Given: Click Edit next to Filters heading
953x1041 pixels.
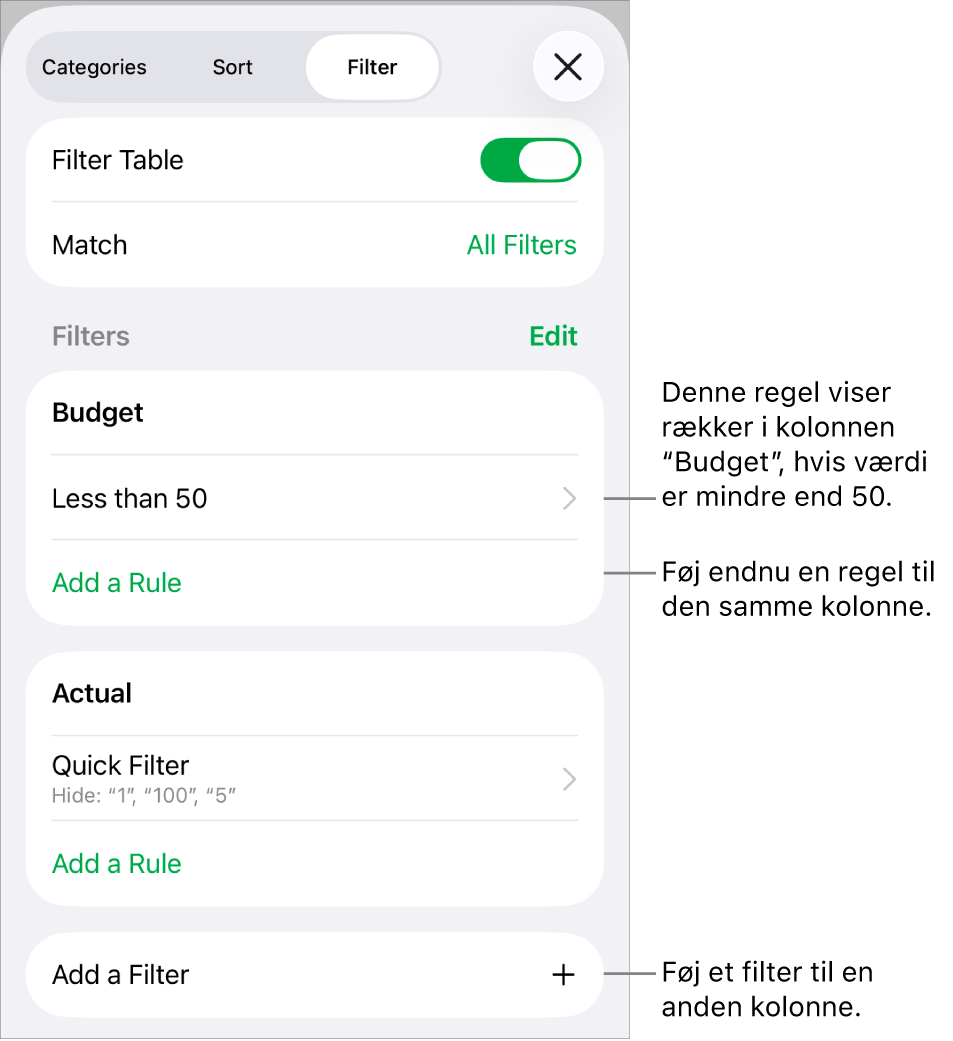Looking at the screenshot, I should (553, 336).
